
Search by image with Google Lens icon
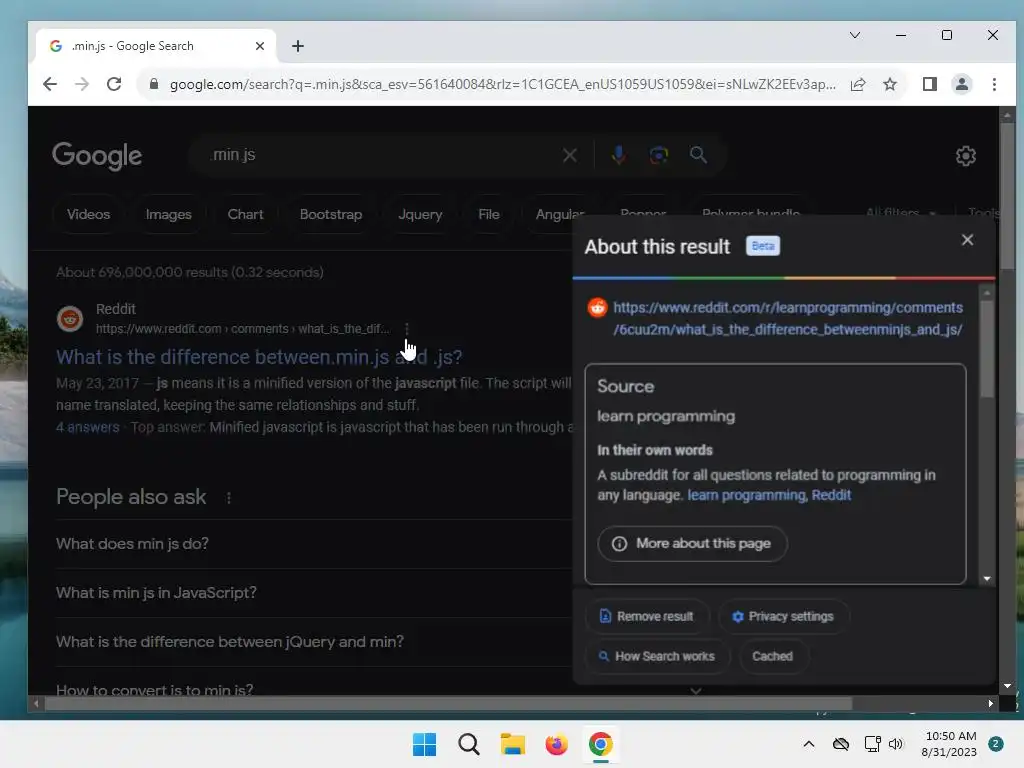(658, 155)
